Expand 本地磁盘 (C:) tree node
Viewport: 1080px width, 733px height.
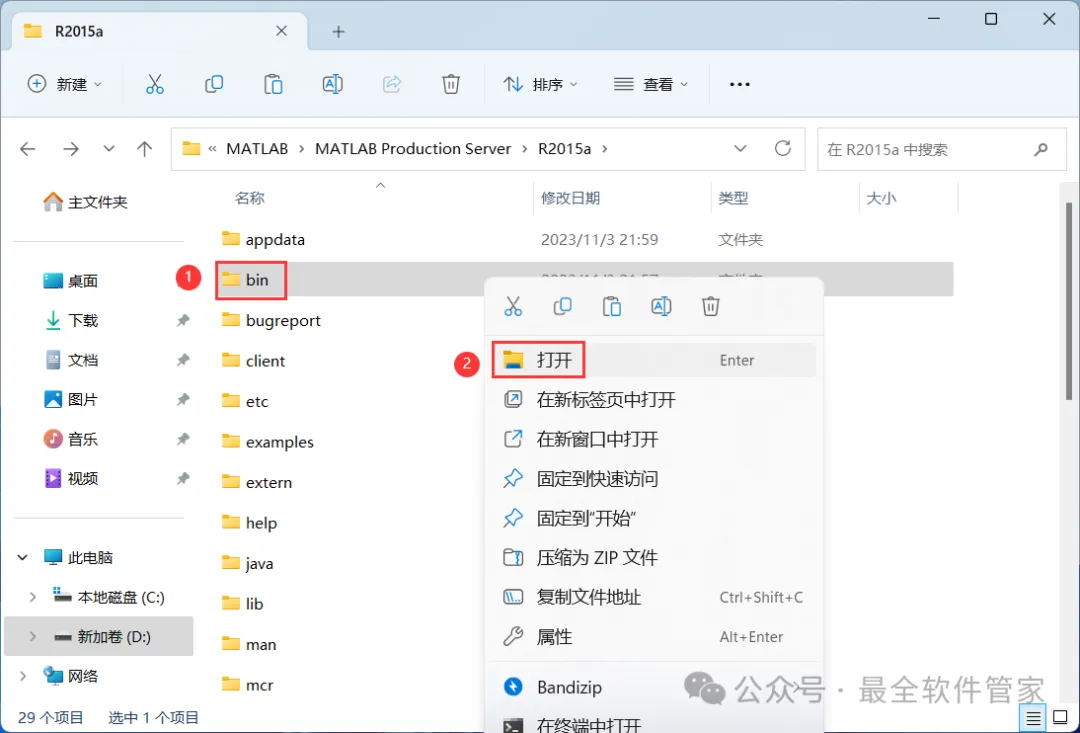pyautogui.click(x=32, y=597)
